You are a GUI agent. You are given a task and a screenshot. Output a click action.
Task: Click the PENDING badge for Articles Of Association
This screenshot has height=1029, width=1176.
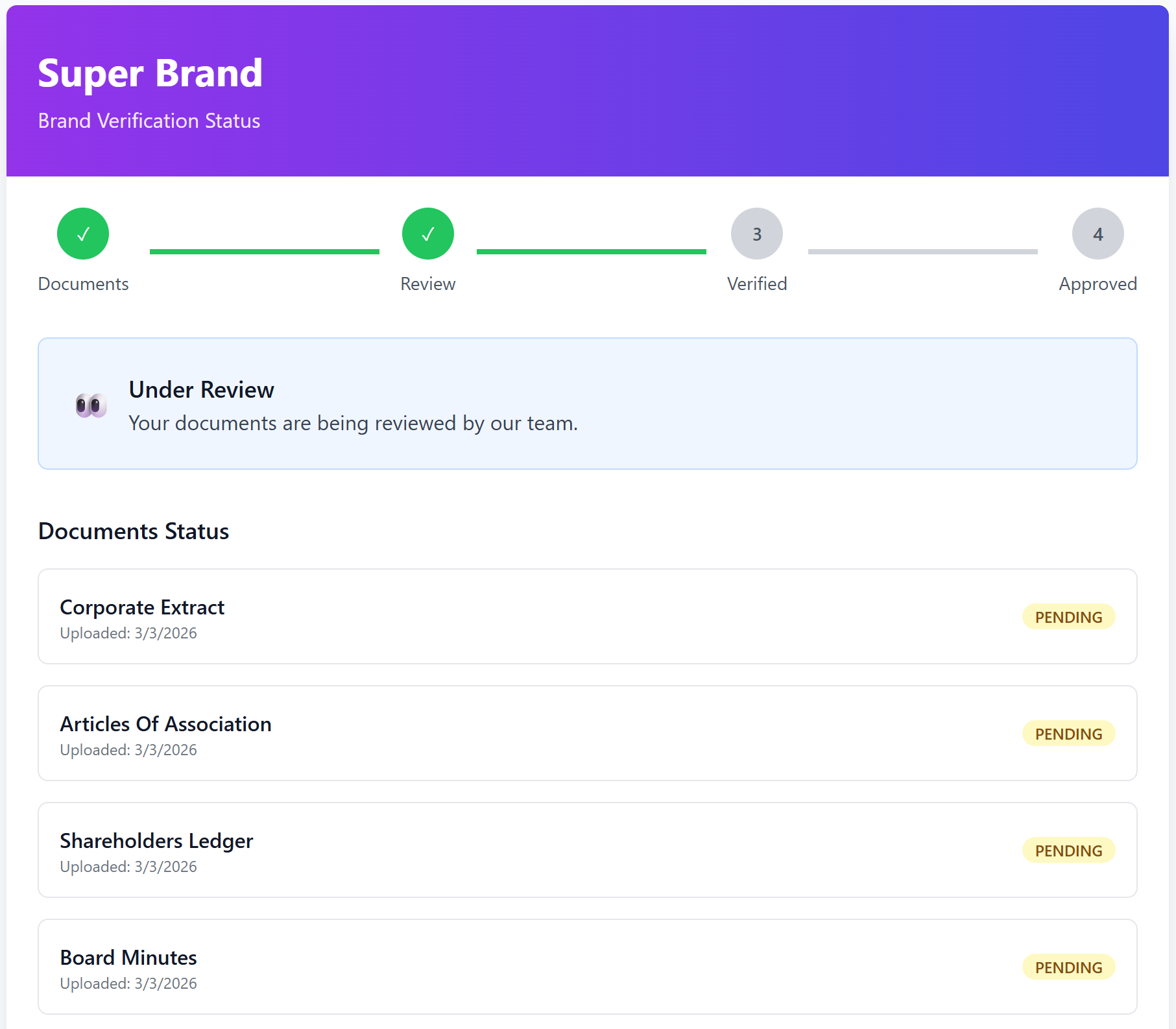(x=1069, y=734)
